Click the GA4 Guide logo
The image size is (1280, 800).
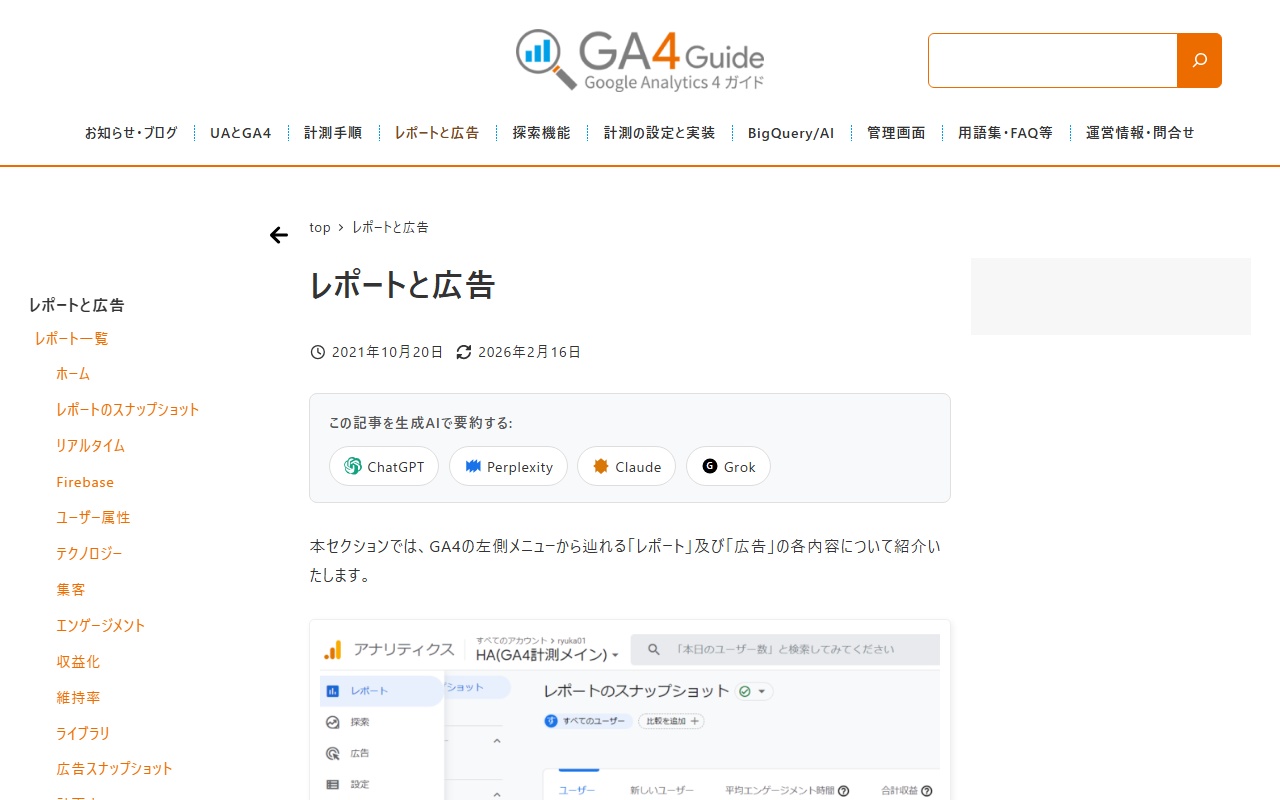click(640, 60)
